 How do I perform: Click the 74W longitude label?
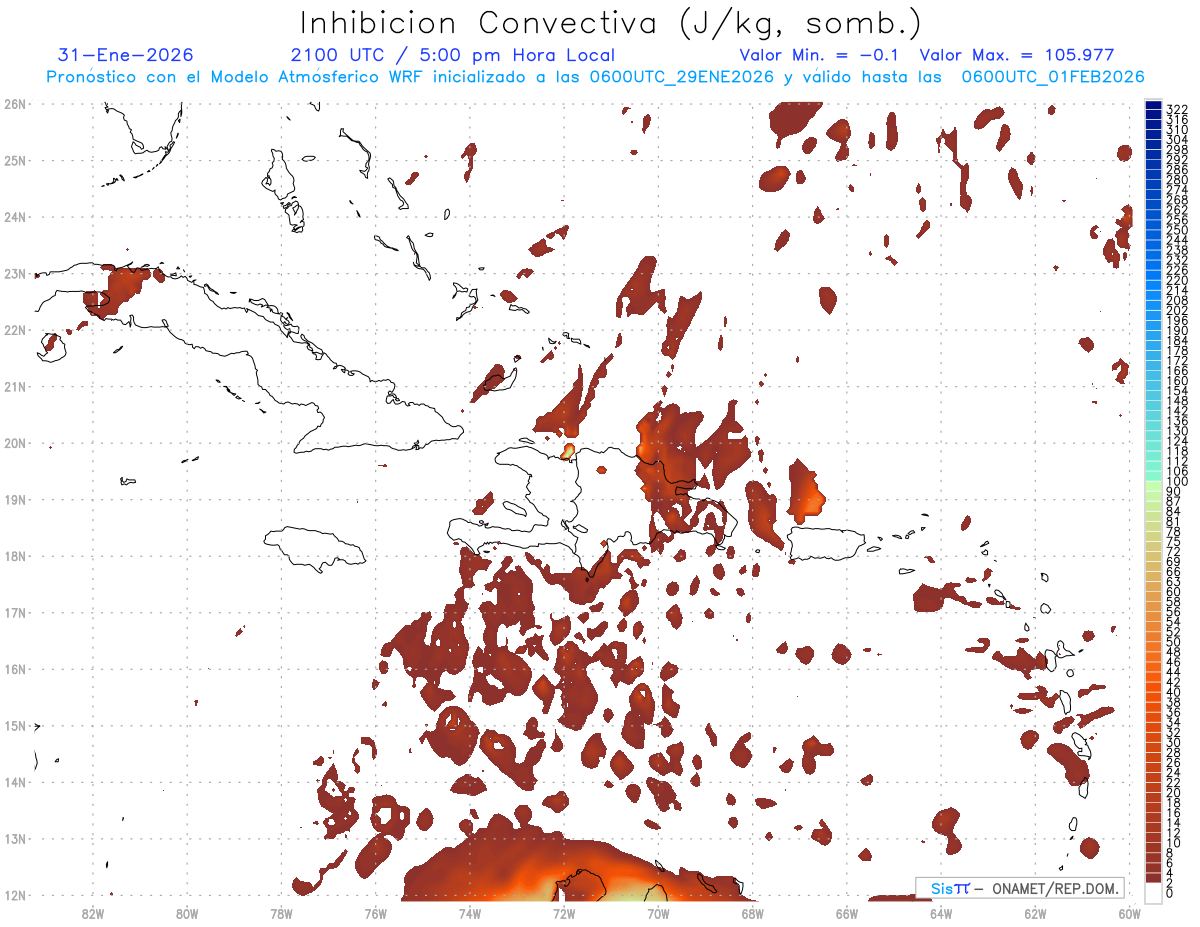(469, 913)
